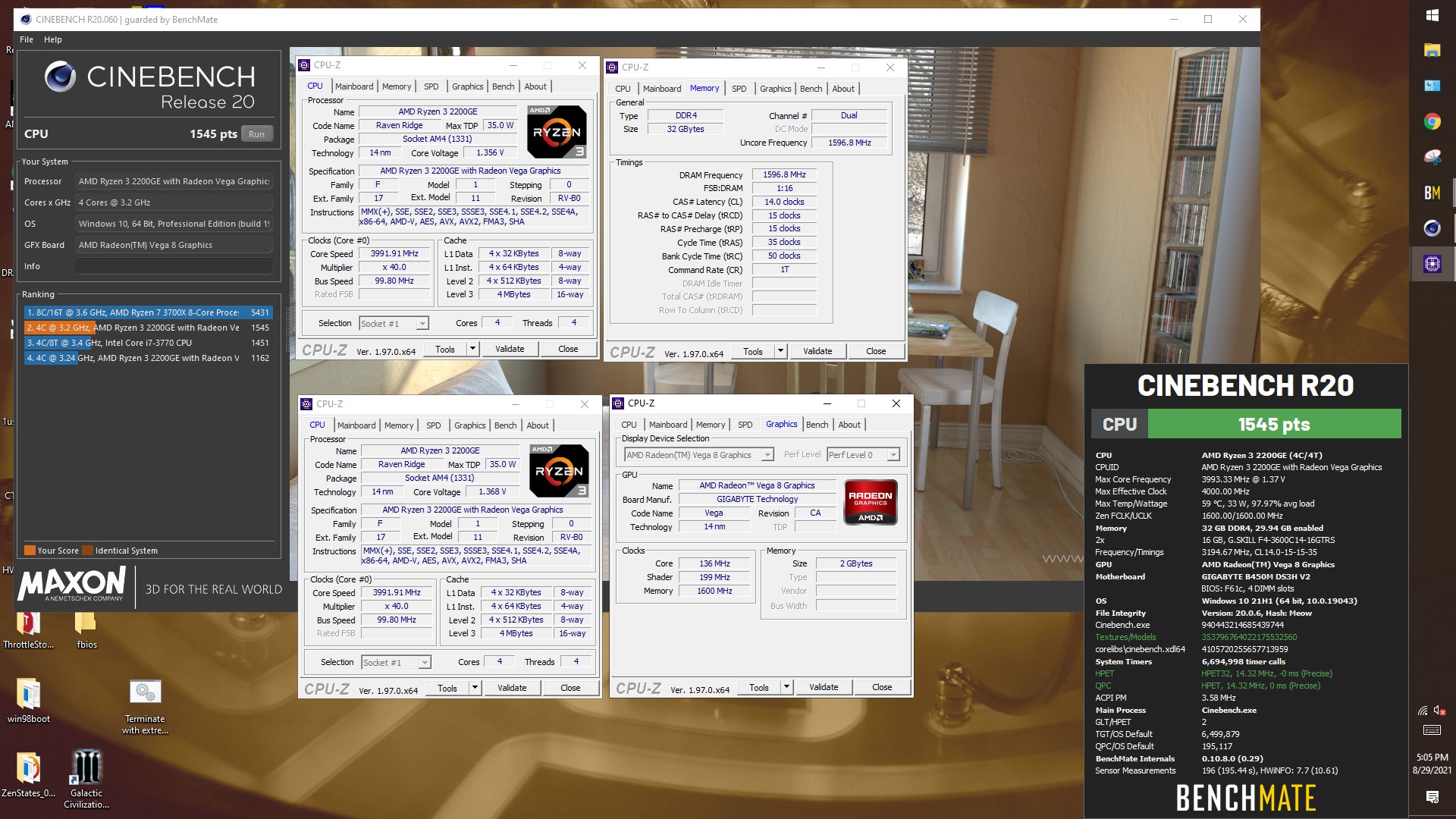1456x819 pixels.
Task: Open the File menu in Cinebench
Action: [27, 39]
